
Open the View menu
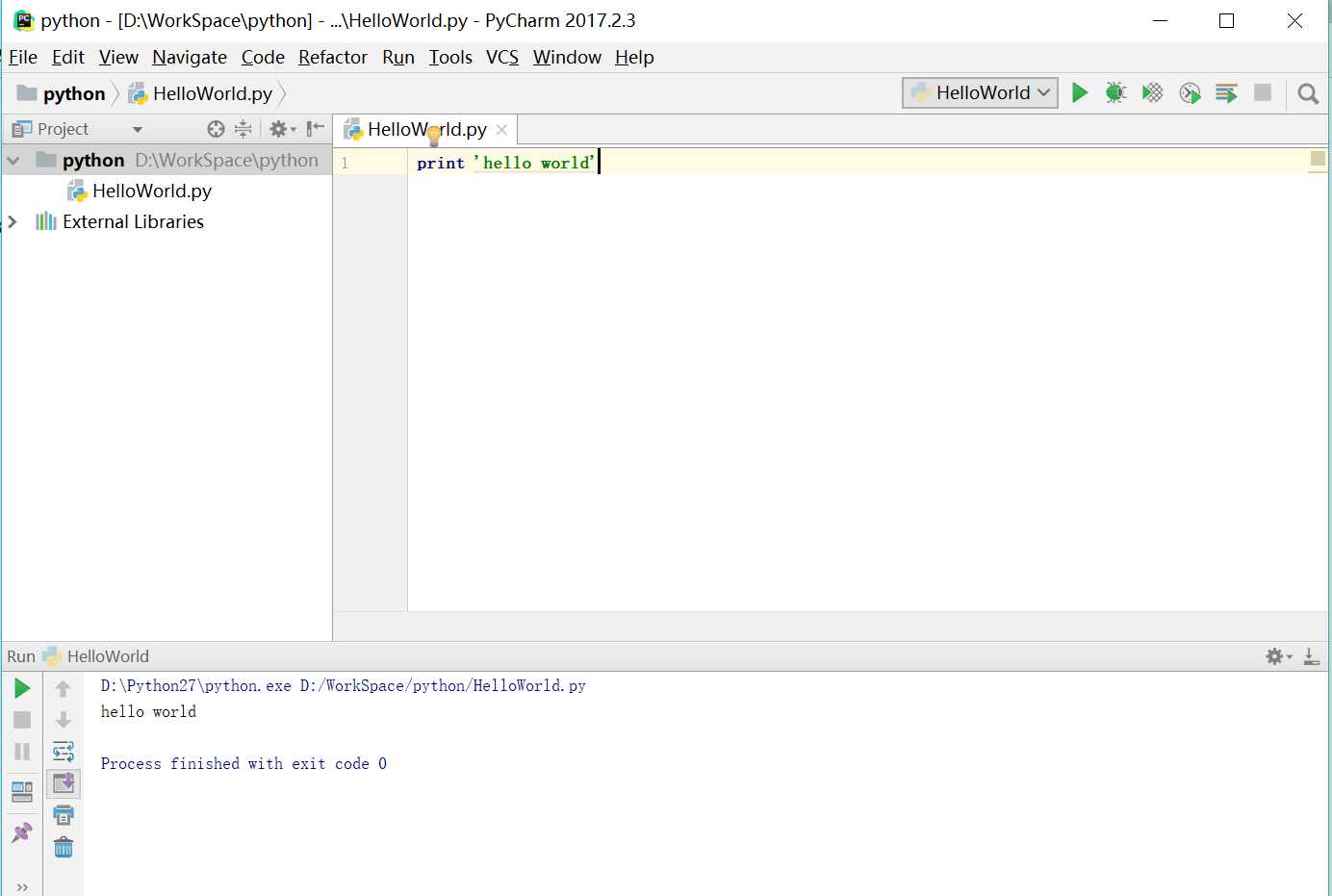[118, 58]
